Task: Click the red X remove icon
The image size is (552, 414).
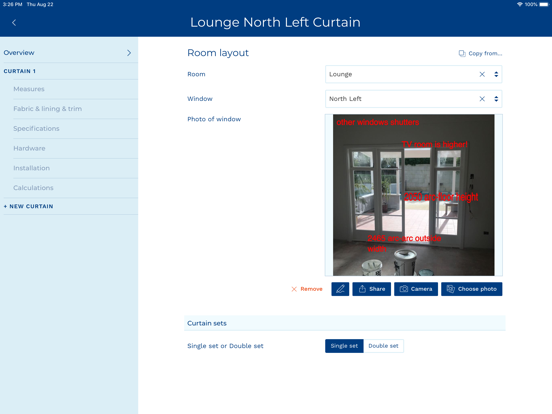Action: pyautogui.click(x=294, y=289)
